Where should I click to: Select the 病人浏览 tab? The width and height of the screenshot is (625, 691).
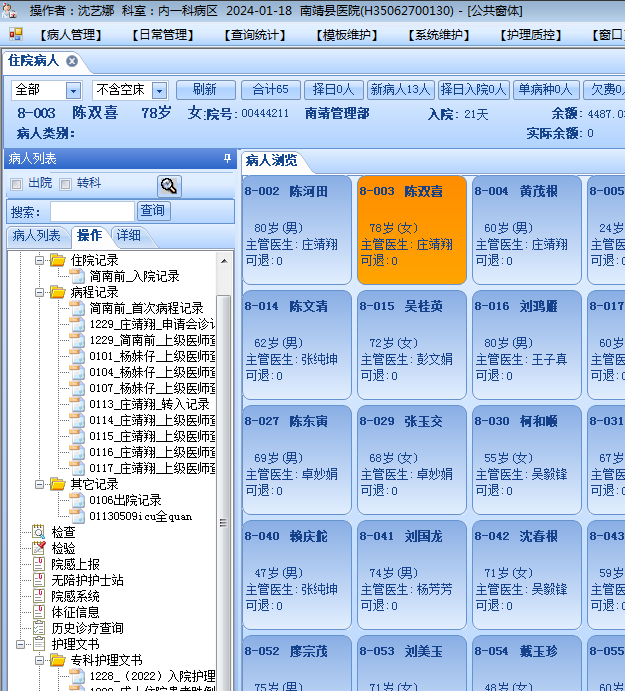pos(272,160)
